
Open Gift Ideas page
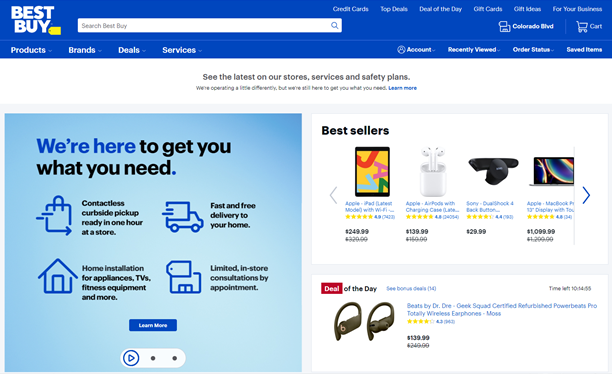pos(527,9)
